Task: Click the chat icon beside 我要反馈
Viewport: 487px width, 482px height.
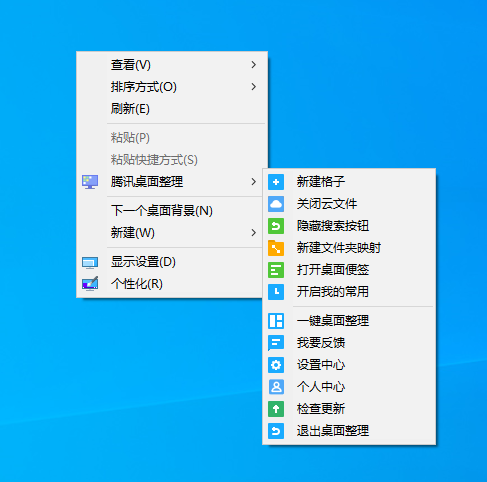Action: point(276,343)
